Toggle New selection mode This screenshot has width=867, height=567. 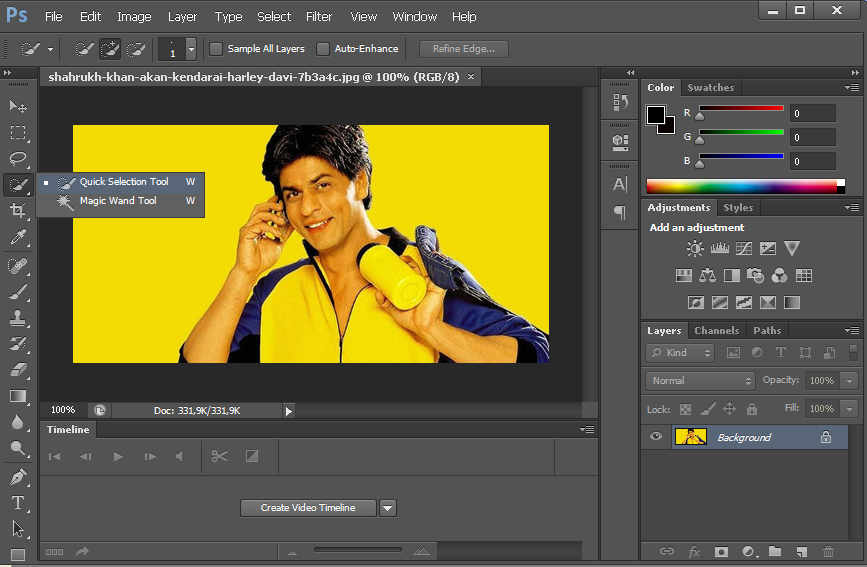click(84, 49)
